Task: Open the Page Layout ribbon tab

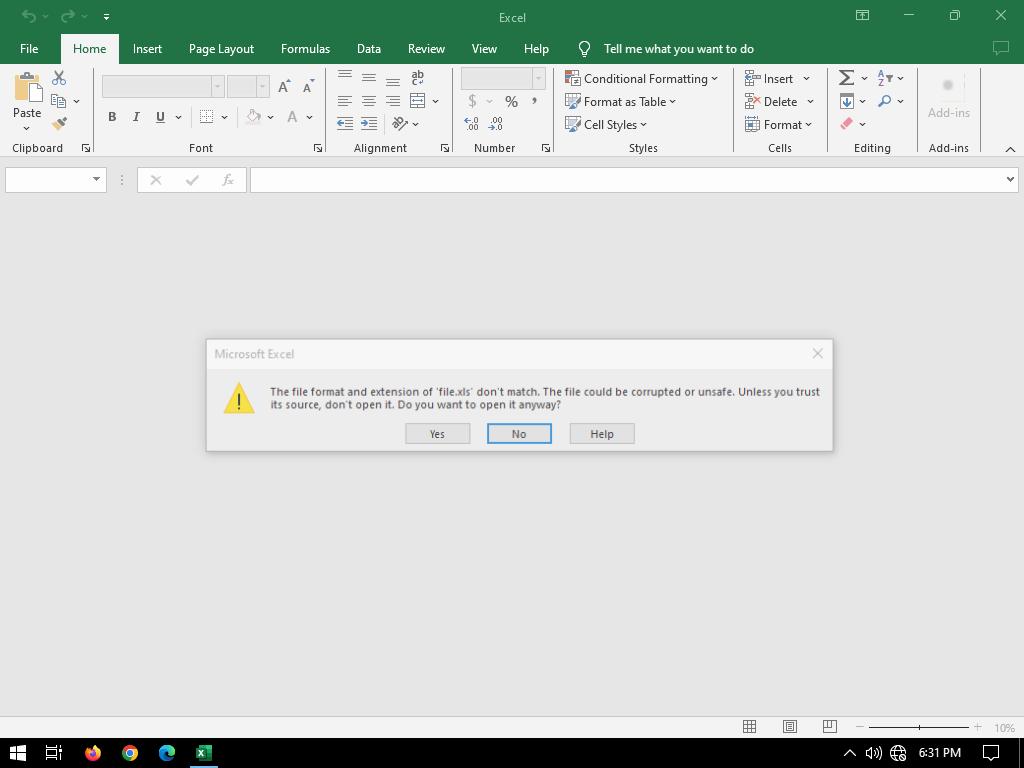Action: [x=221, y=49]
